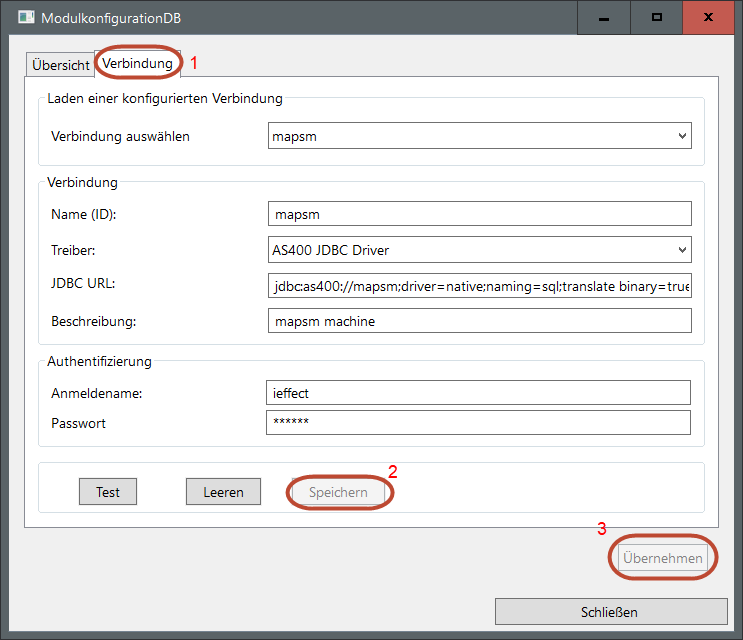The width and height of the screenshot is (743, 640).
Task: Click into the Name (ID) field
Action: pos(480,214)
